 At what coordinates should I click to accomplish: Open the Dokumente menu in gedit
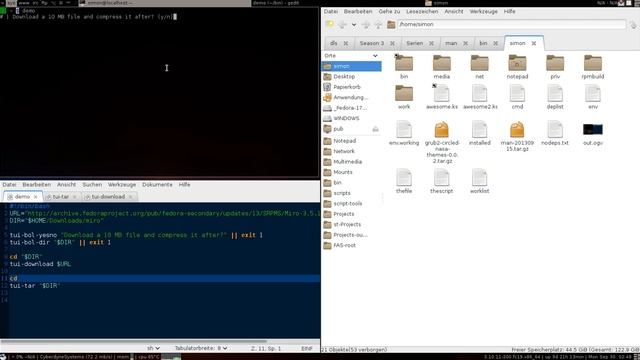tap(157, 184)
